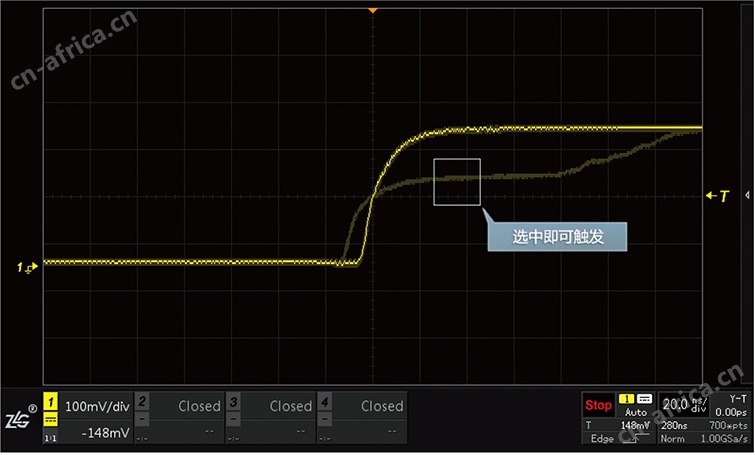Image resolution: width=755 pixels, height=455 pixels.
Task: Enable closed channel 2
Action: [x=180, y=417]
